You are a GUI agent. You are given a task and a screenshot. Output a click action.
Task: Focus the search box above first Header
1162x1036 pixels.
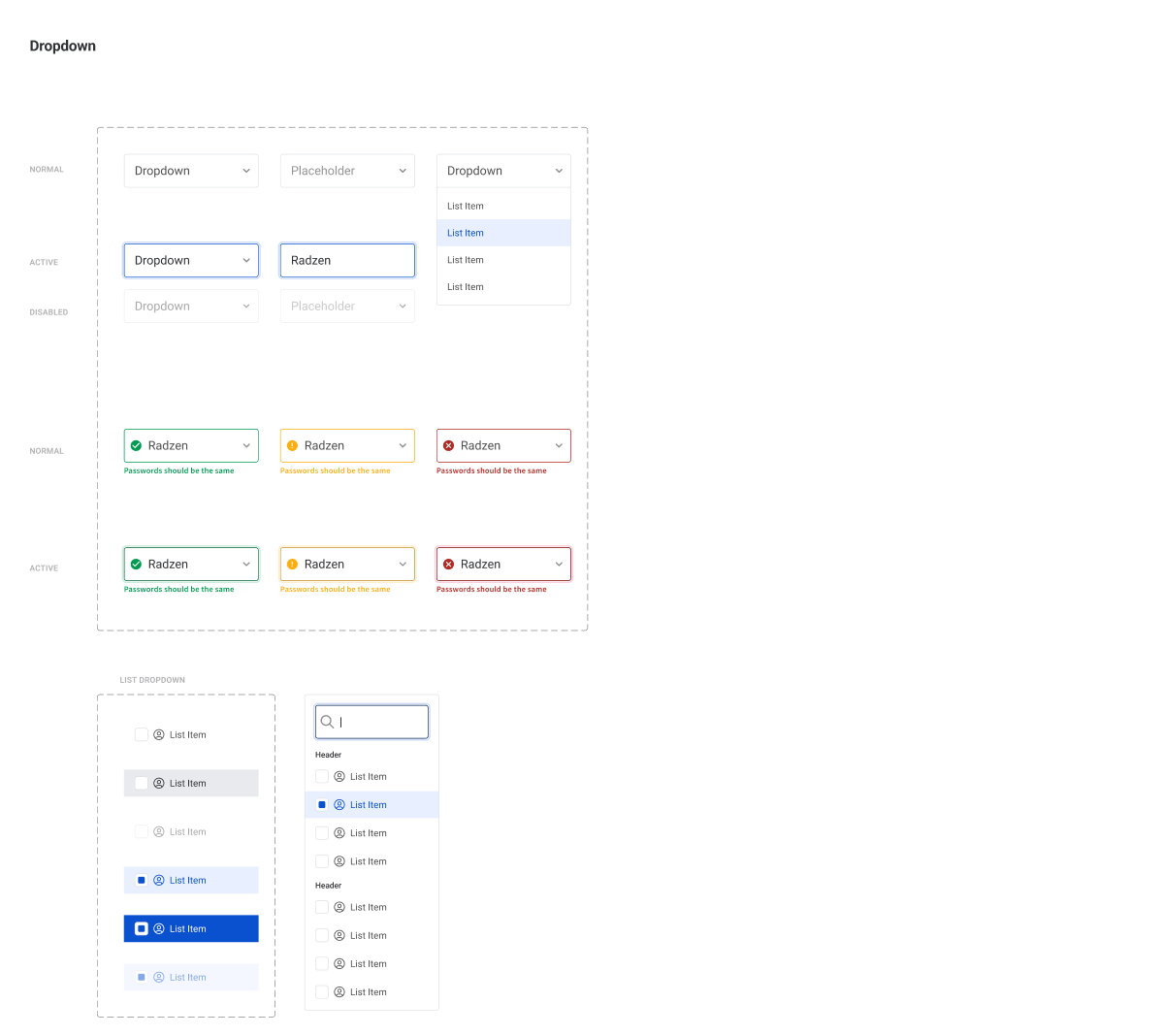click(x=372, y=722)
